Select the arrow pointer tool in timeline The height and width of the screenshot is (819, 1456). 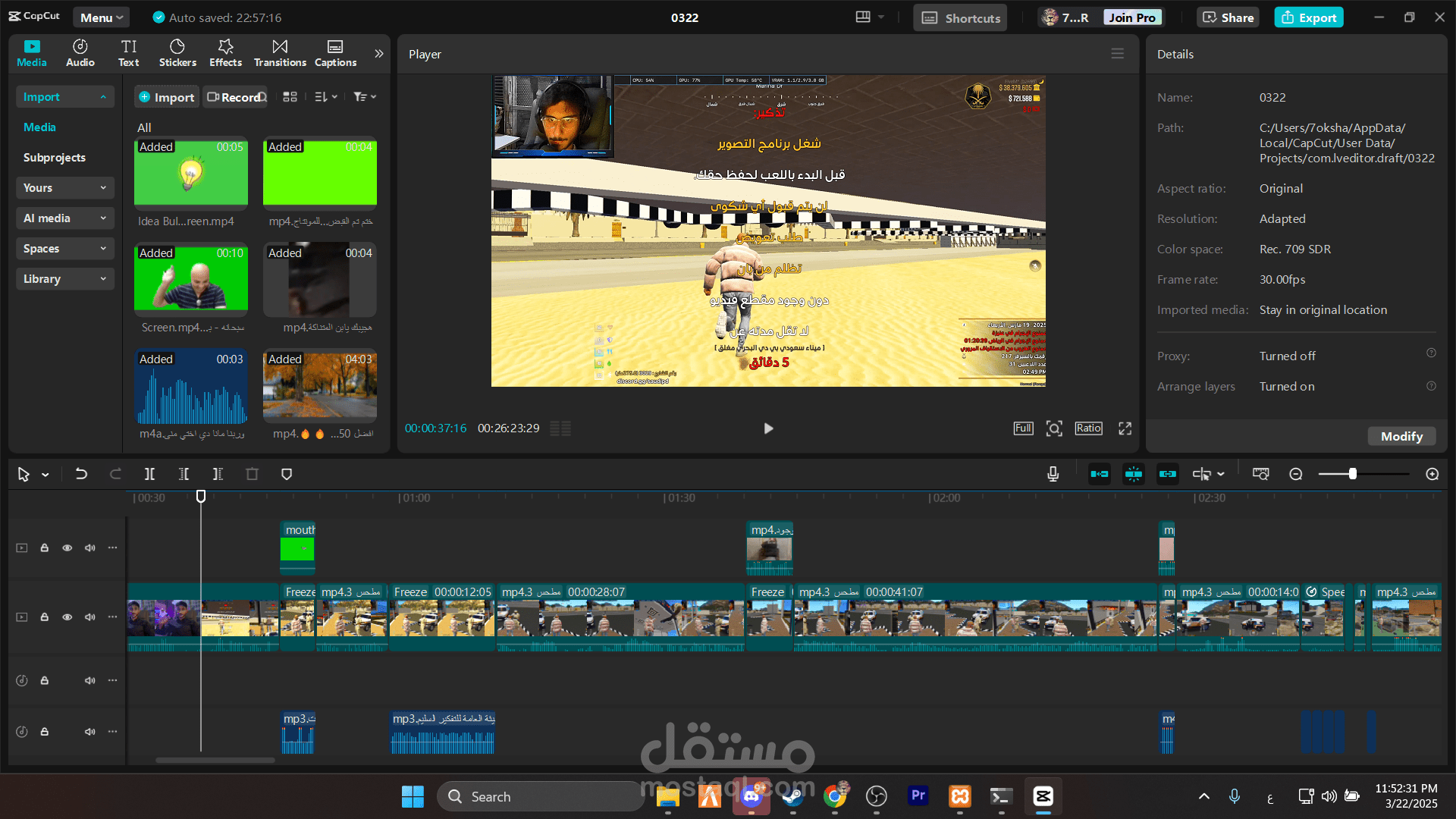(24, 474)
